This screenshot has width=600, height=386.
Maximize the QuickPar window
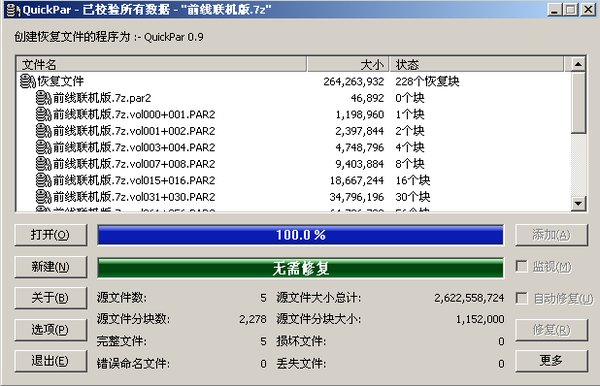[570, 9]
